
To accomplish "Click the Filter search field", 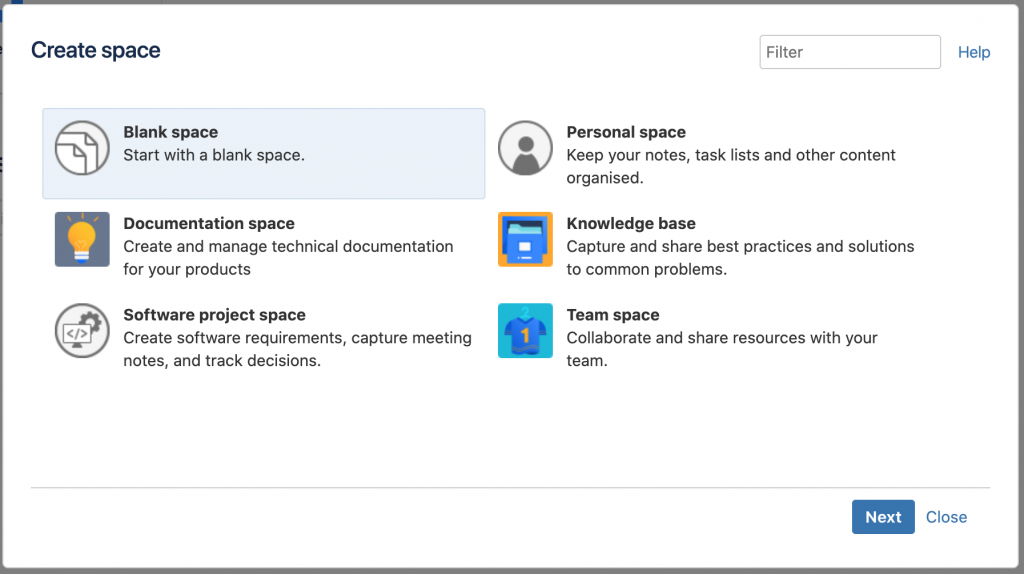I will (850, 52).
